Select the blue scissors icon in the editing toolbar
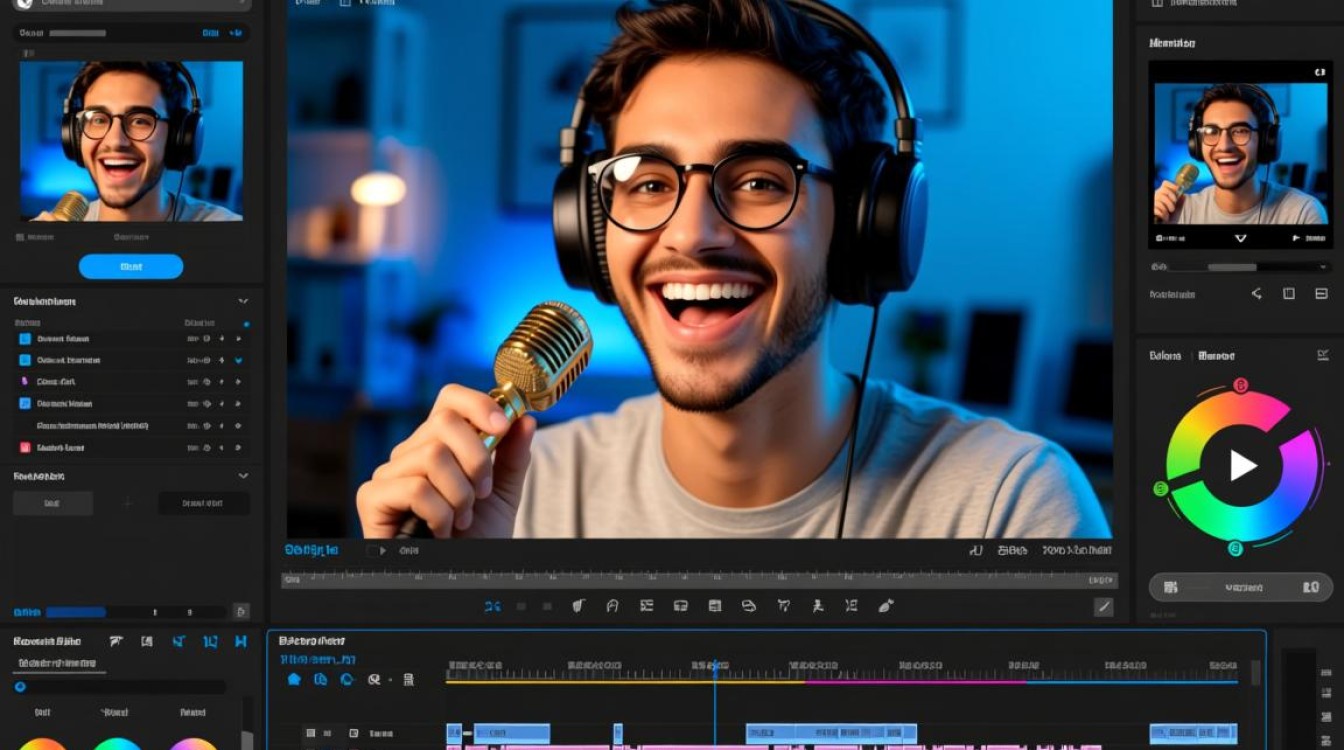The height and width of the screenshot is (750, 1344). click(492, 606)
